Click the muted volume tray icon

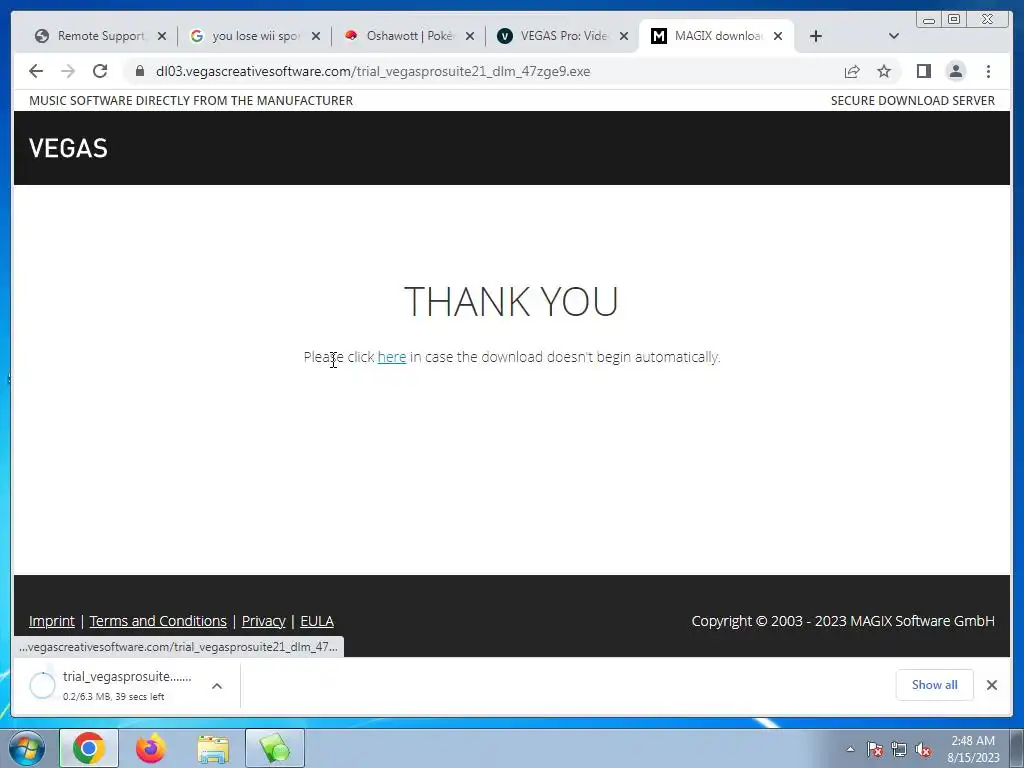pos(923,750)
